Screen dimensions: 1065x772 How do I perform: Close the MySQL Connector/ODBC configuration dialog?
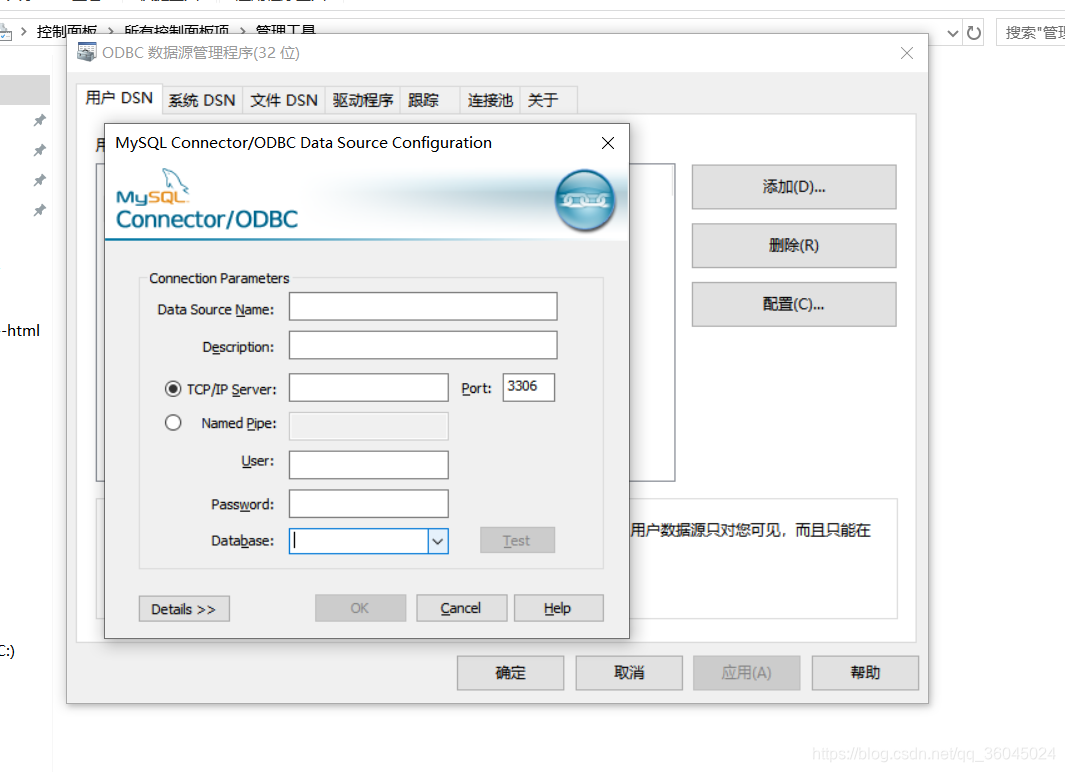click(608, 143)
